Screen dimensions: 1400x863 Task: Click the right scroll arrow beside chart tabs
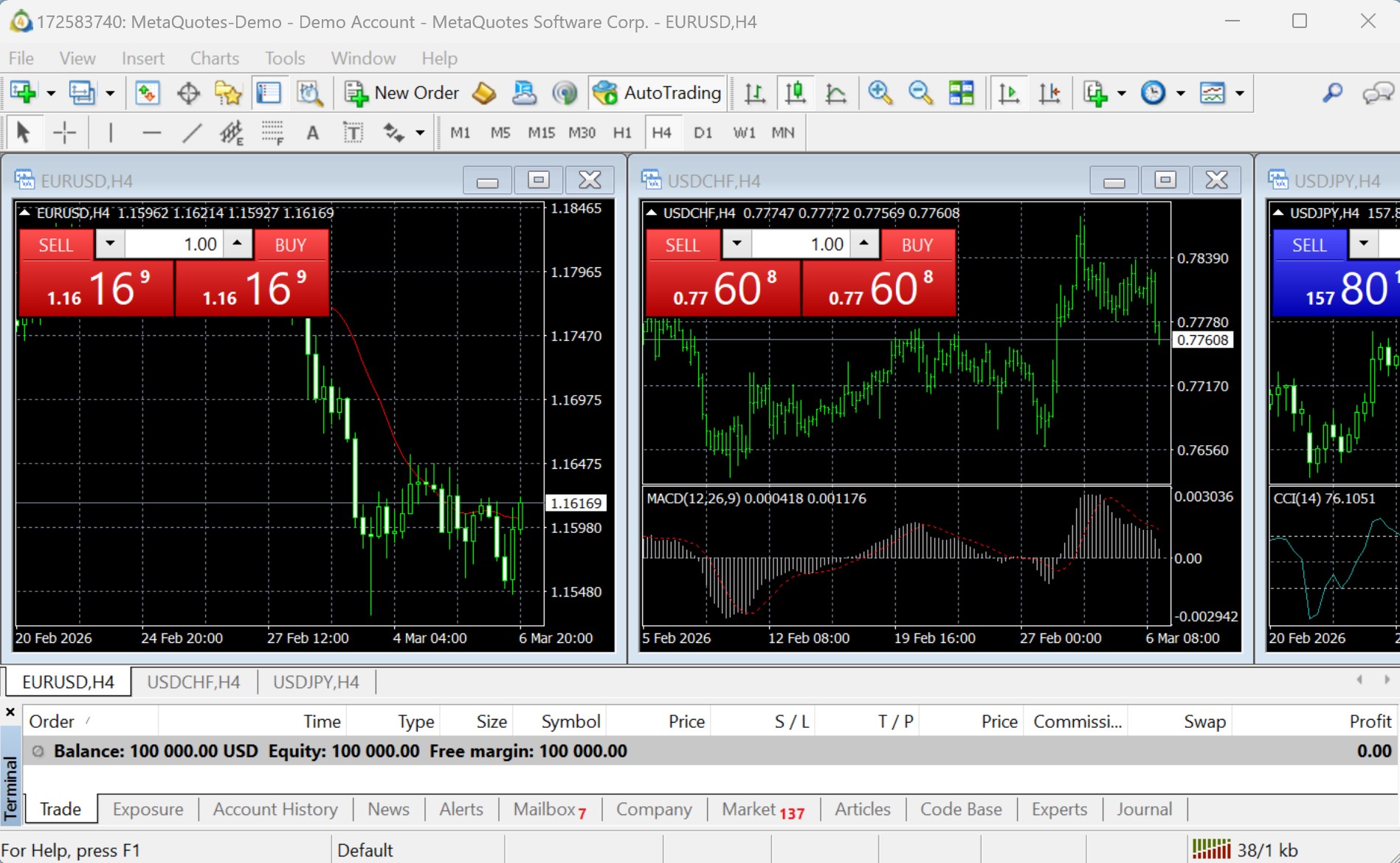click(1386, 681)
